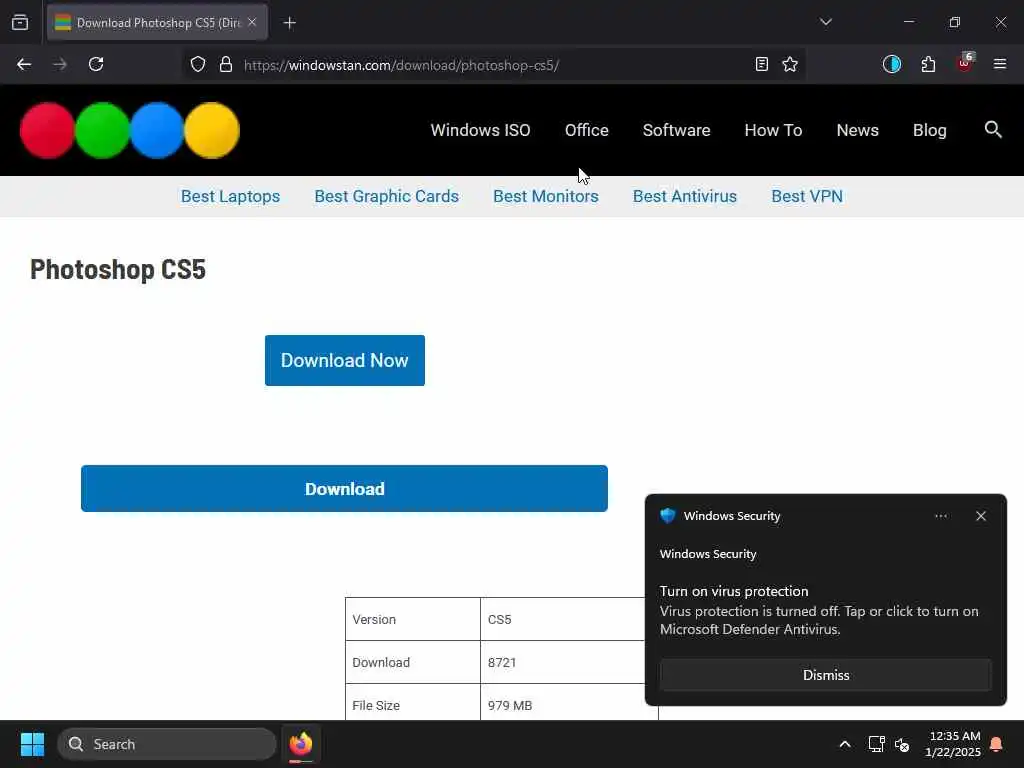This screenshot has width=1024, height=768.
Task: Open the Windows Start menu
Action: tap(32, 744)
